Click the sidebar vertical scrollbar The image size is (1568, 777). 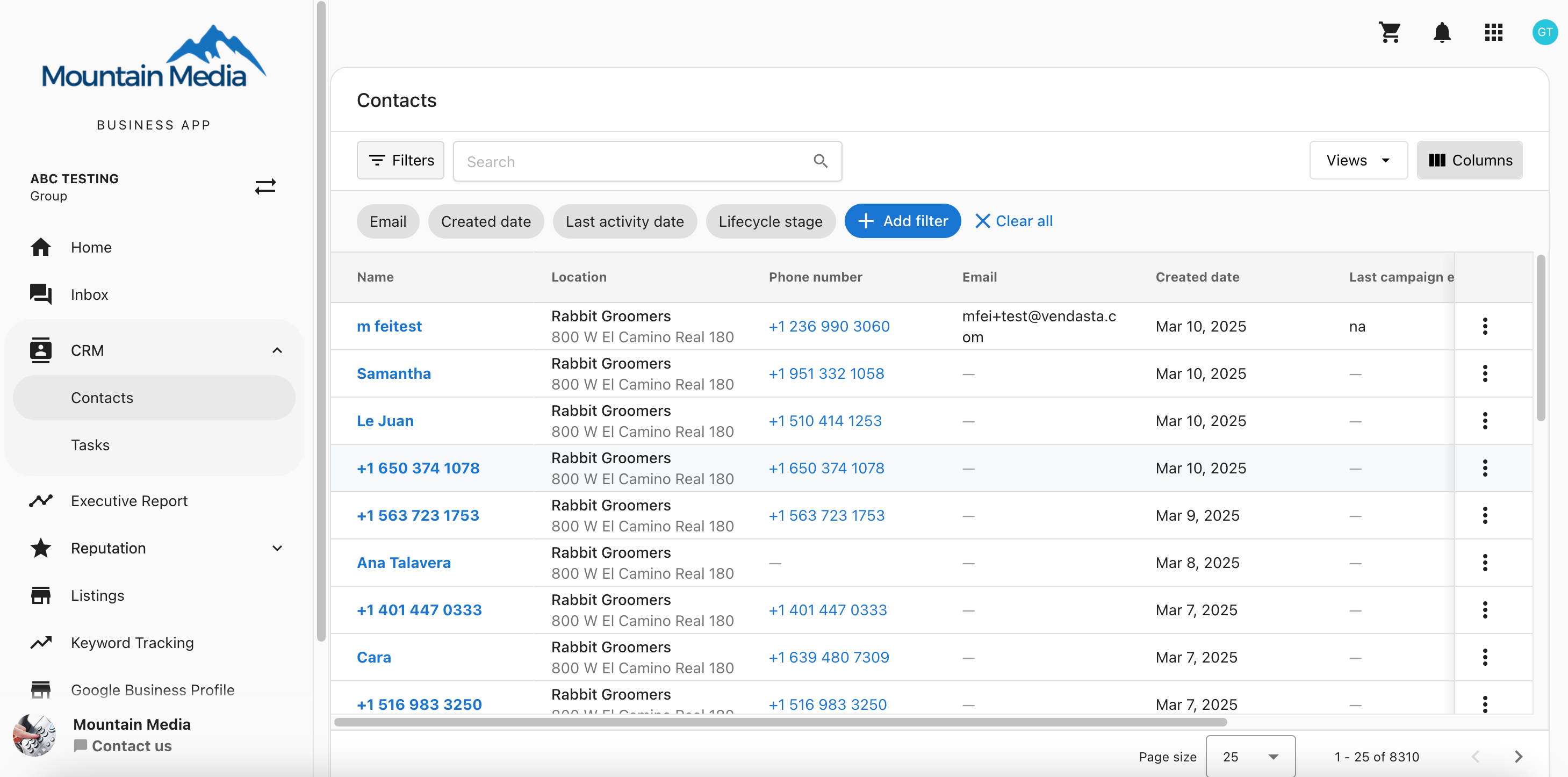pos(321,321)
